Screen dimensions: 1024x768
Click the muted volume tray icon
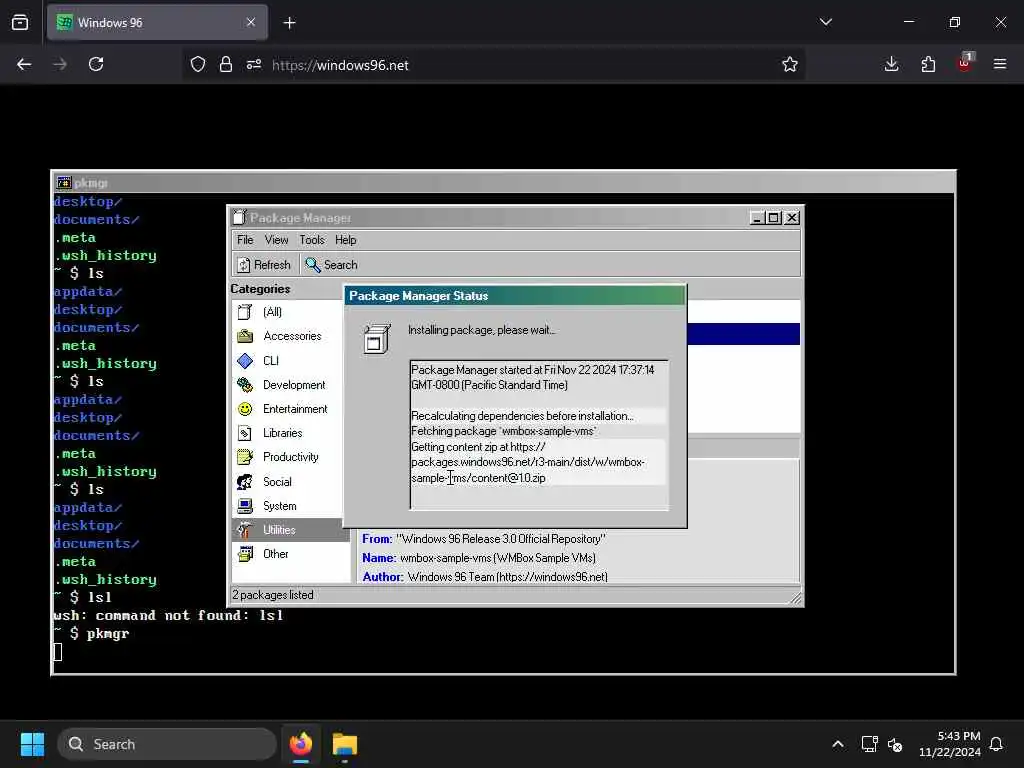tap(895, 744)
